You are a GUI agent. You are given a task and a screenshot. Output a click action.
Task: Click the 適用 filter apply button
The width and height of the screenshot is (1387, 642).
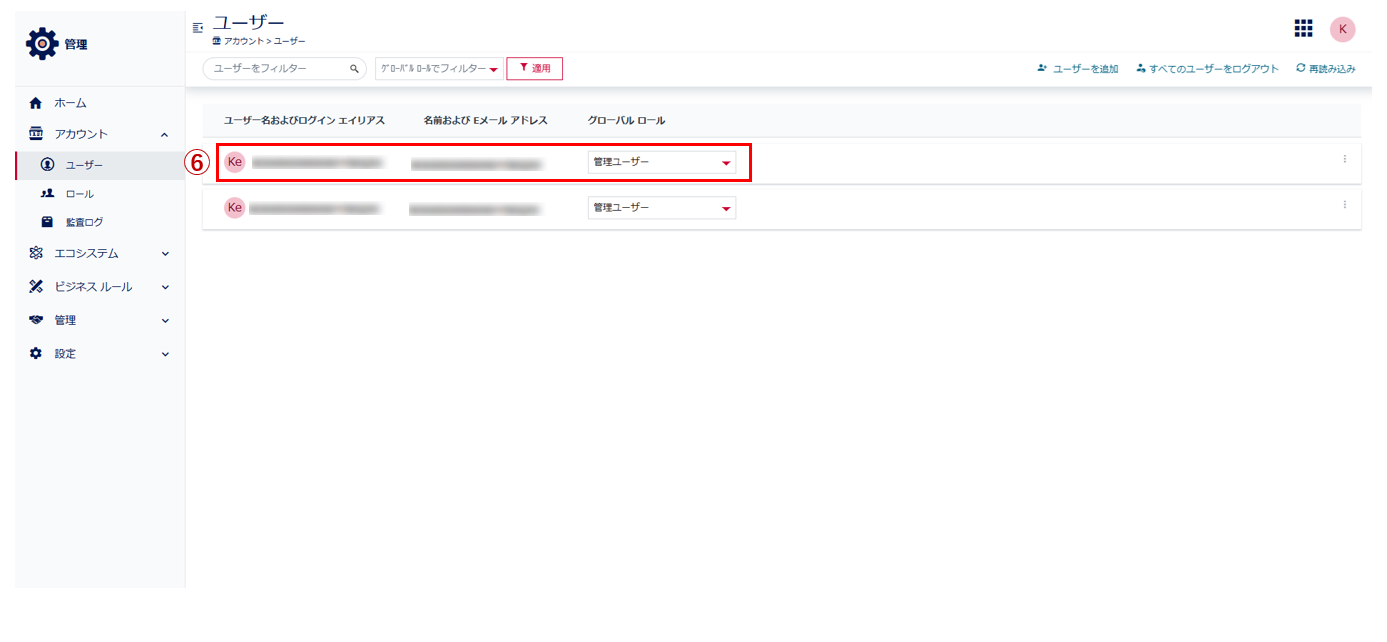[535, 69]
